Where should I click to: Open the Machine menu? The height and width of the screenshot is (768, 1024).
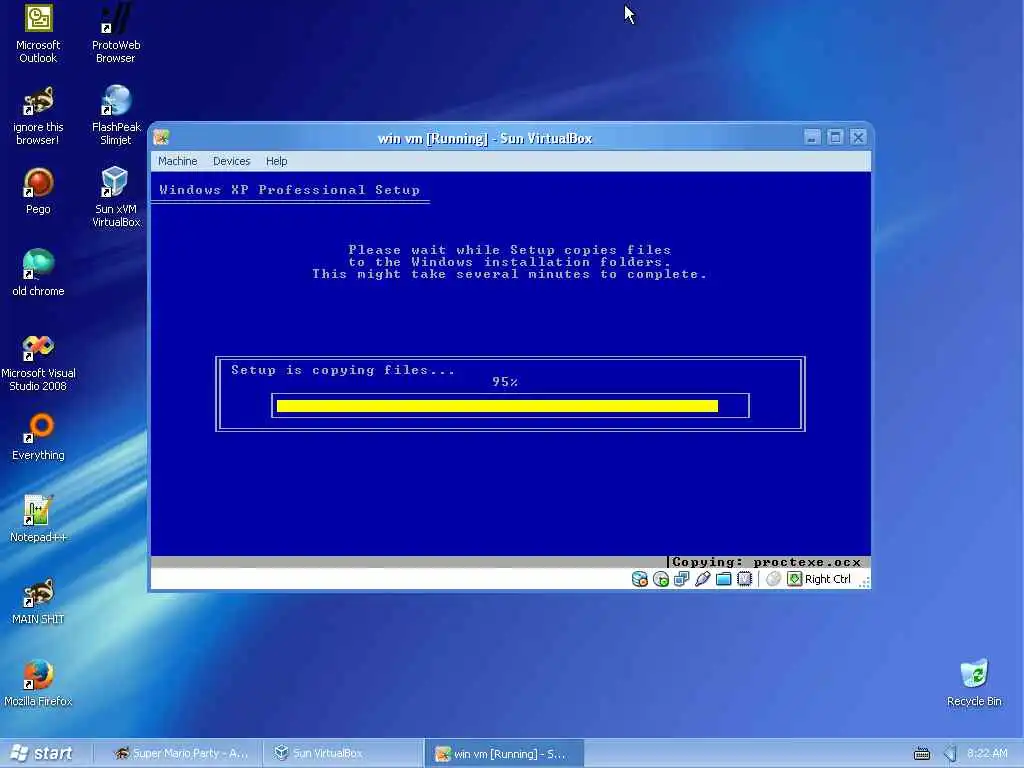(x=178, y=161)
